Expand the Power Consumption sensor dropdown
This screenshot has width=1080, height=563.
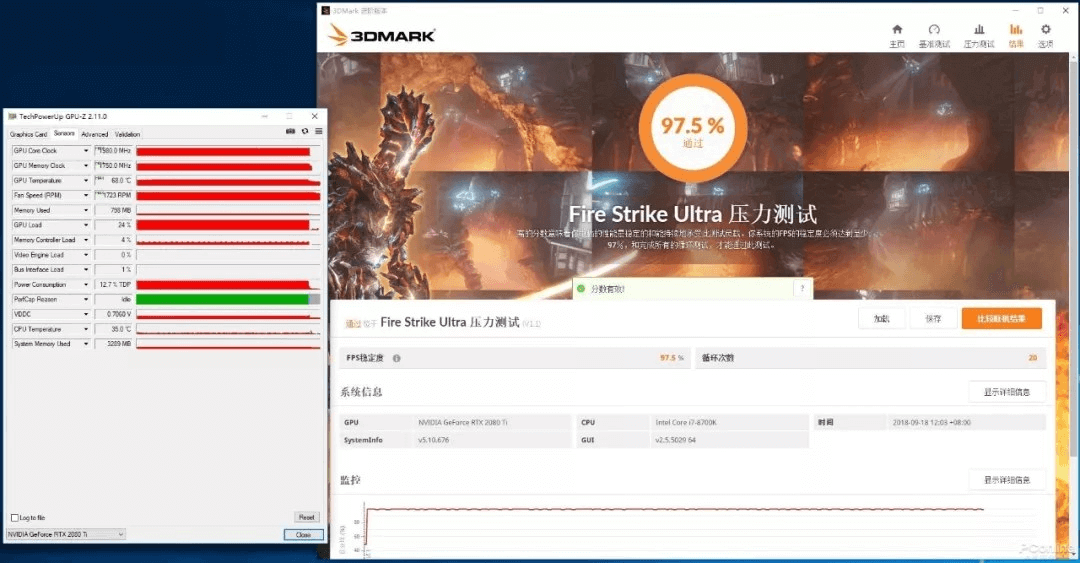point(86,285)
